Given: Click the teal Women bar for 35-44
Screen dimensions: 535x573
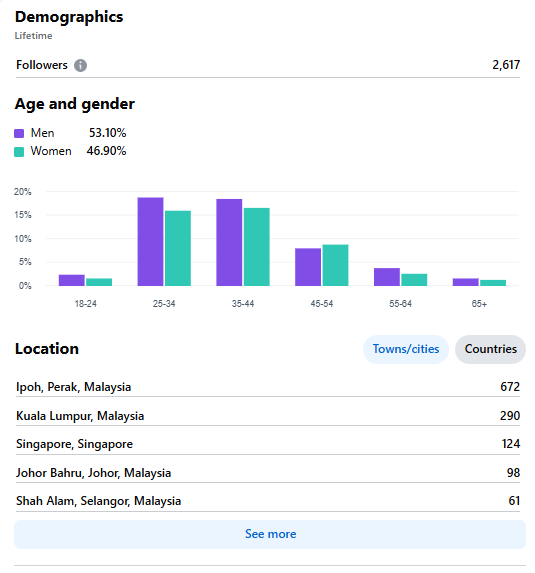Looking at the screenshot, I should [257, 247].
